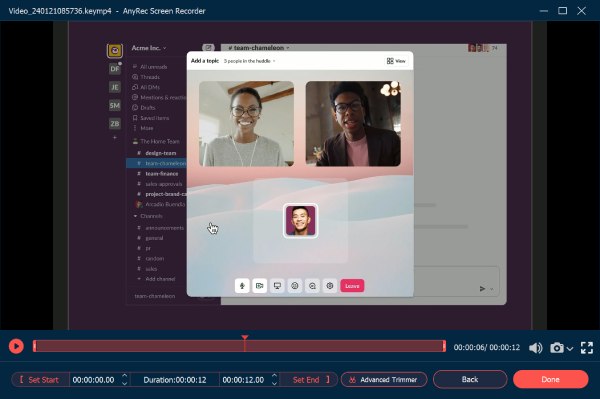Open Acme Inc. workspace dropdown
This screenshot has width=600, height=399.
point(149,48)
